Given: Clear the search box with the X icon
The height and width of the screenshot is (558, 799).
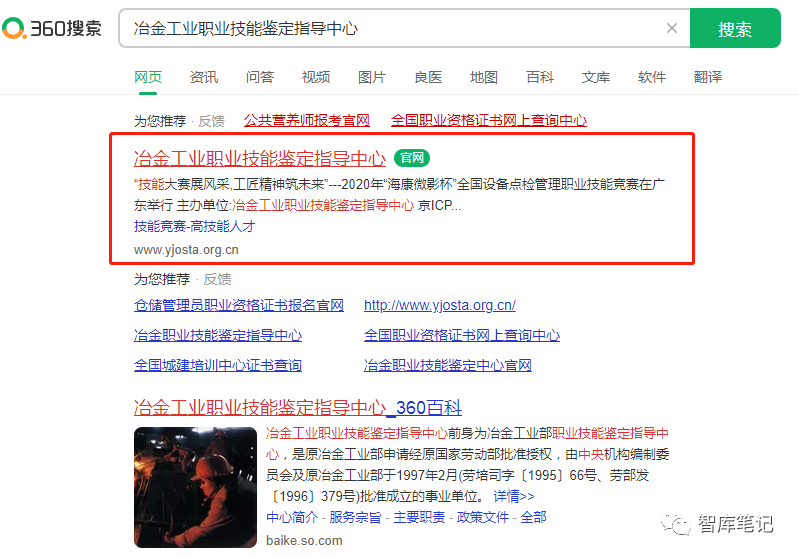Looking at the screenshot, I should tap(672, 28).
